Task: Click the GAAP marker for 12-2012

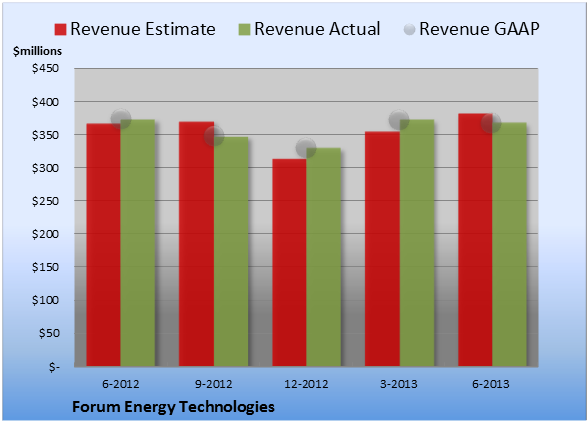Action: [x=306, y=147]
